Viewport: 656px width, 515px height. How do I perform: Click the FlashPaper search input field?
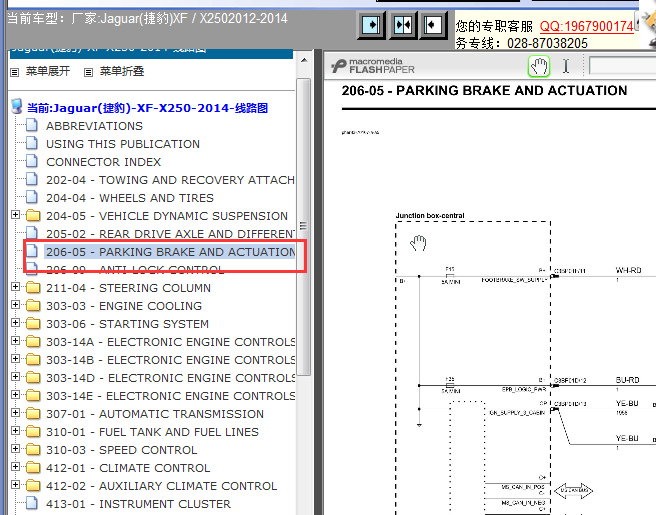click(x=622, y=66)
